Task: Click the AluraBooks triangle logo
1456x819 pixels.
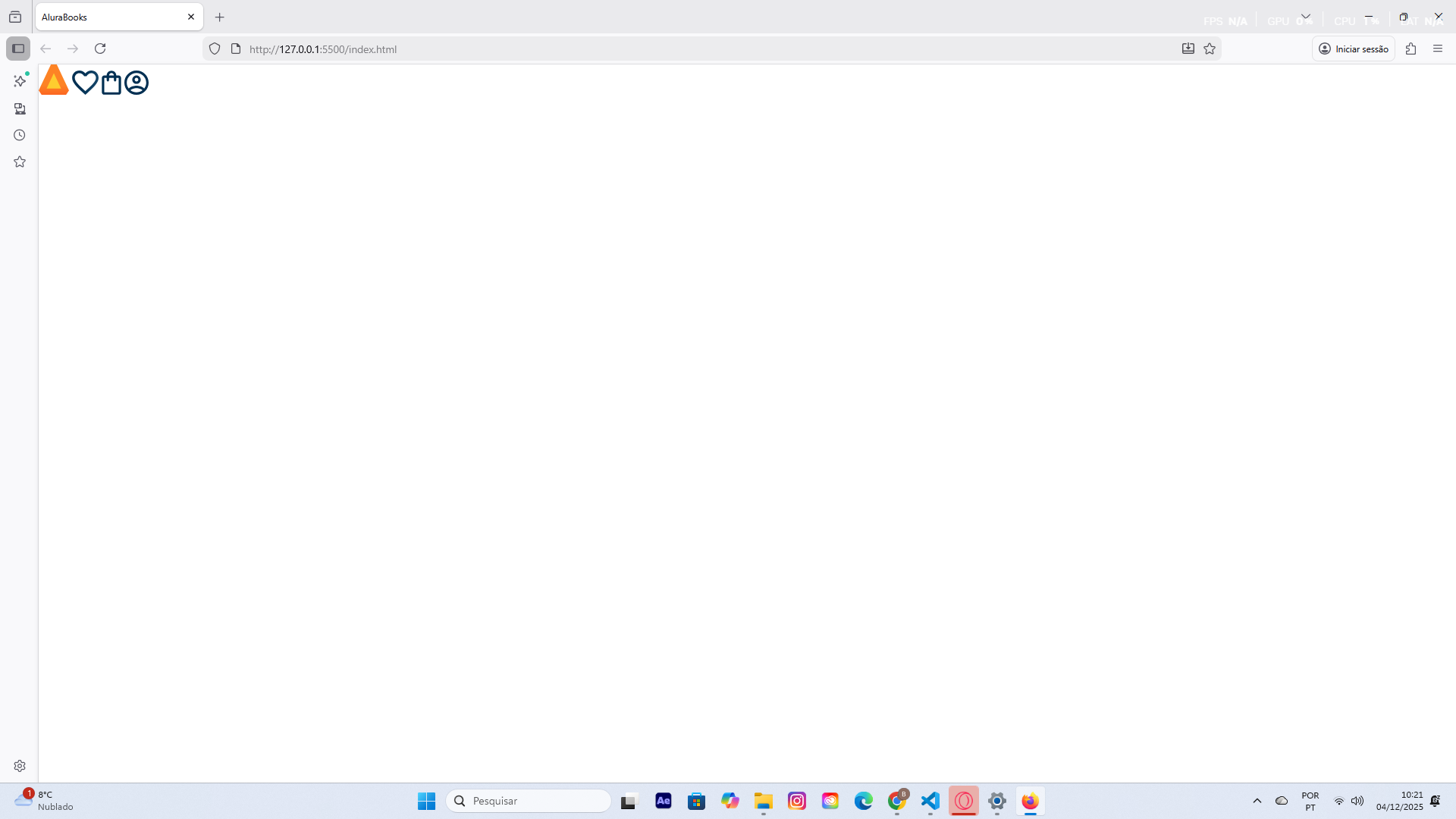Action: 52,81
